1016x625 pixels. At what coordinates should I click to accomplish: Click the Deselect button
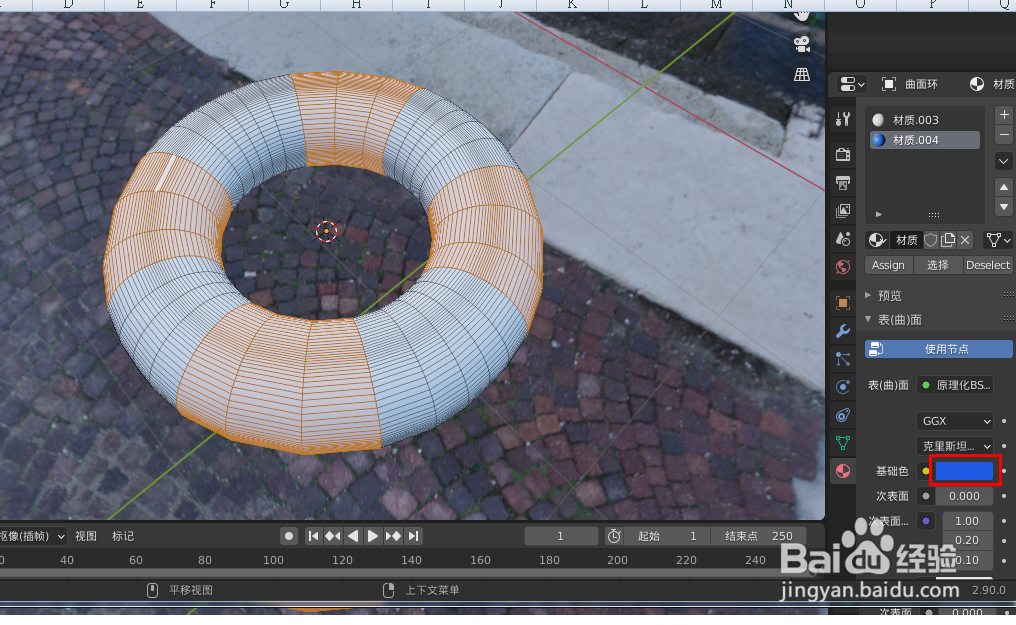coord(988,265)
